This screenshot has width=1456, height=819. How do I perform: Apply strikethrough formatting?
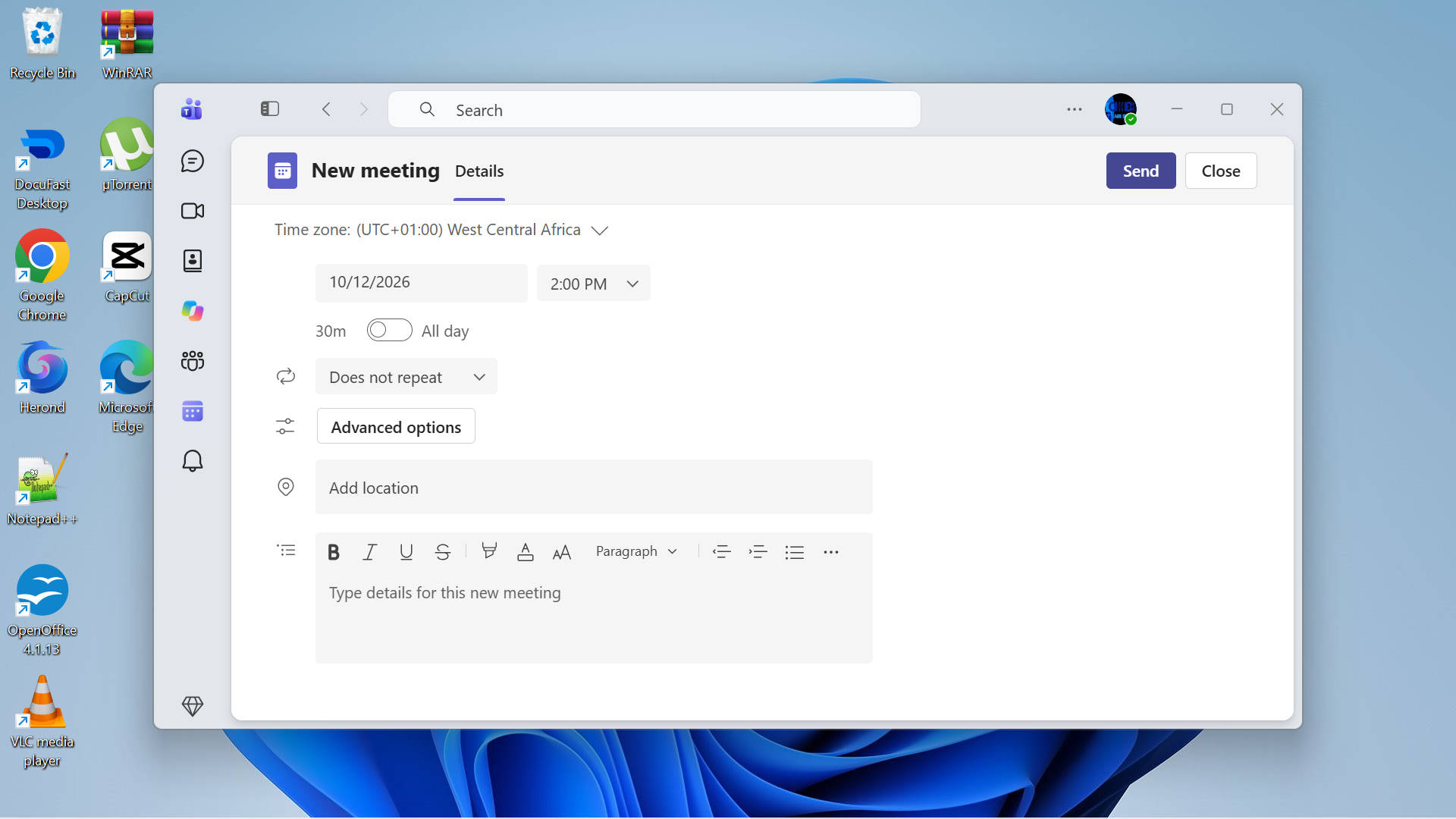coord(443,552)
